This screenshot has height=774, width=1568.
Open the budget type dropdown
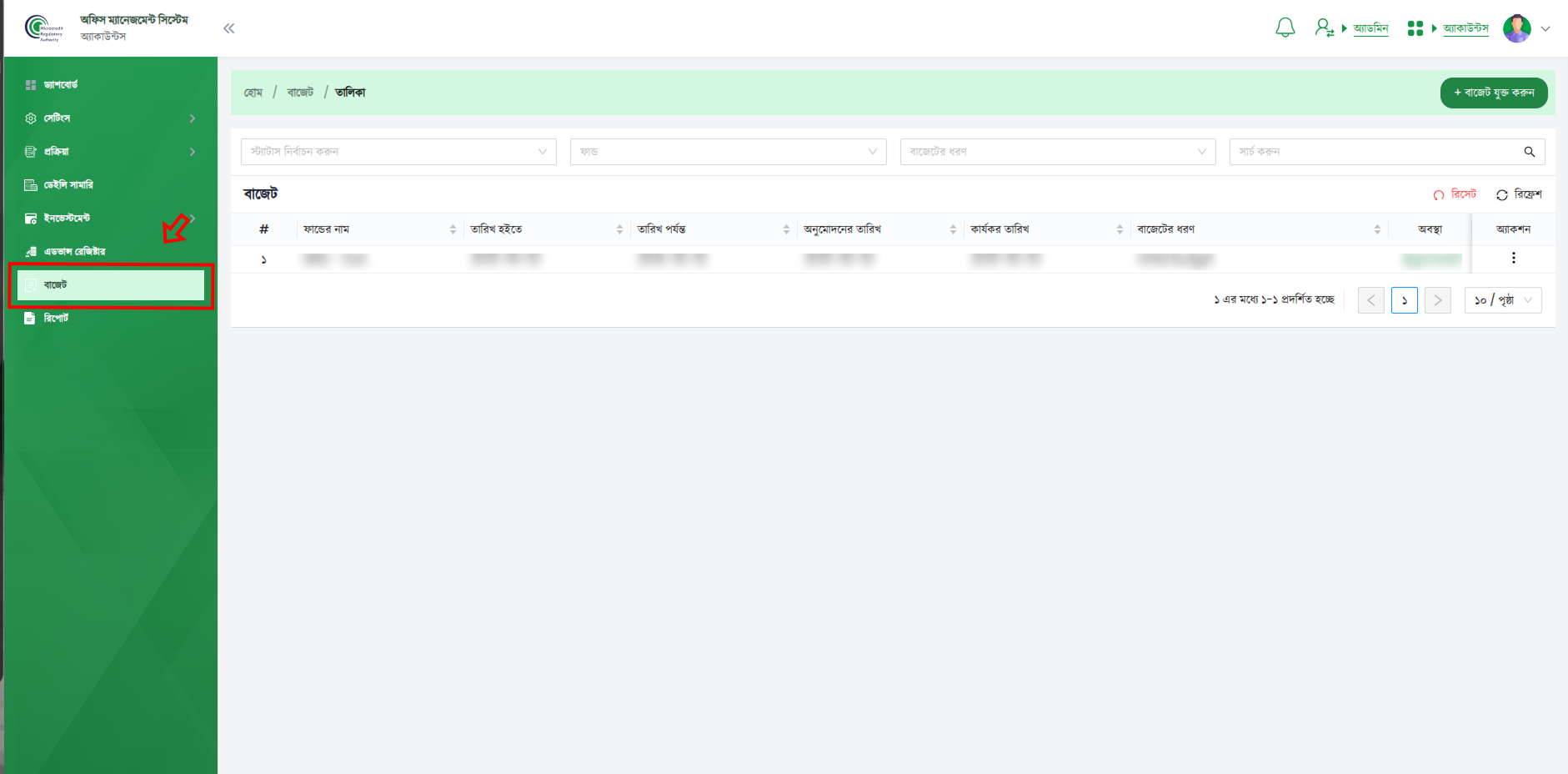1057,152
